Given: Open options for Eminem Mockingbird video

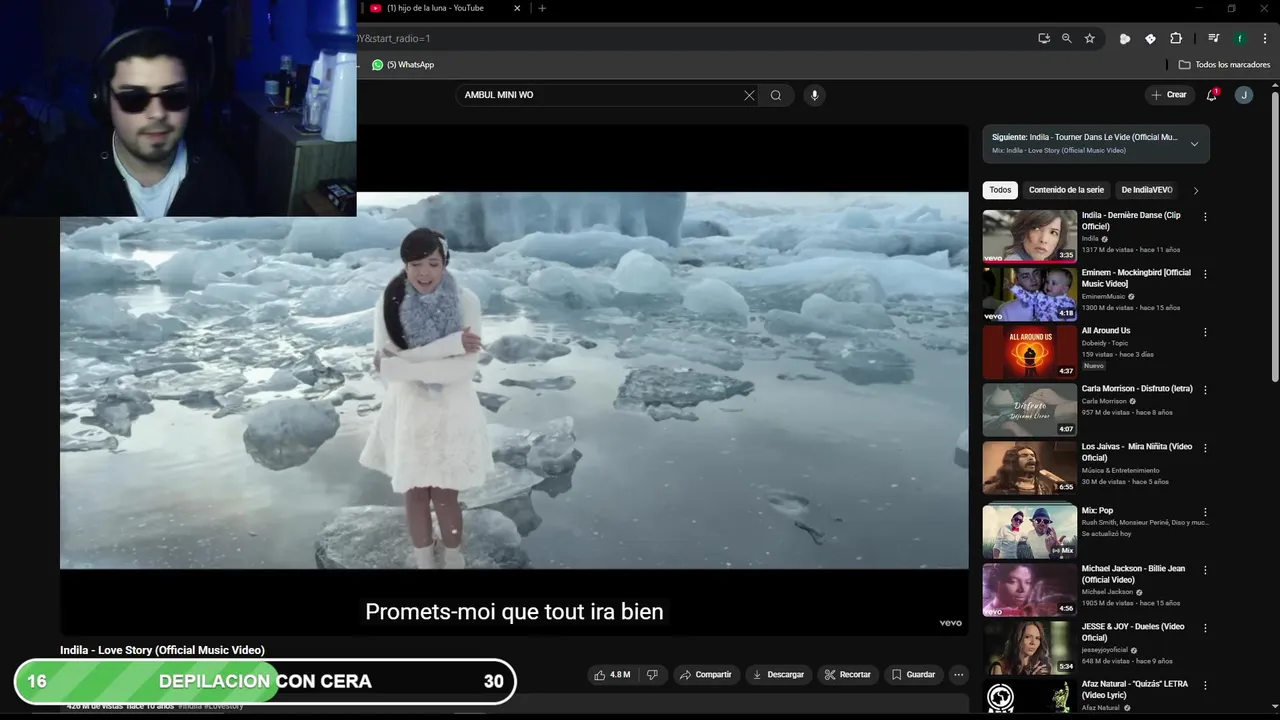Looking at the screenshot, I should tap(1205, 274).
